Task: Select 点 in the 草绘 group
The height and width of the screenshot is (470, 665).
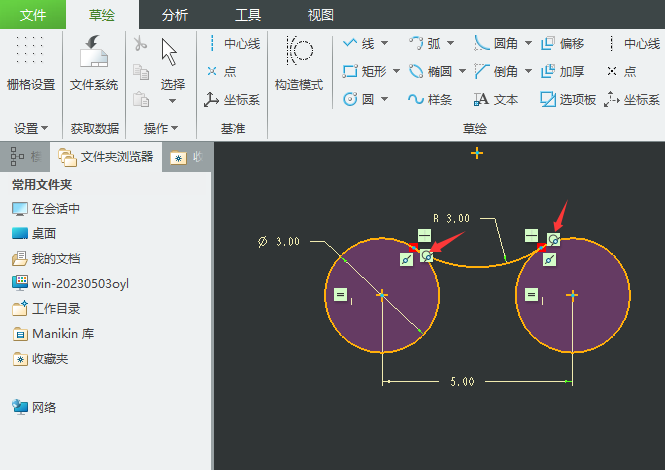Action: 621,71
